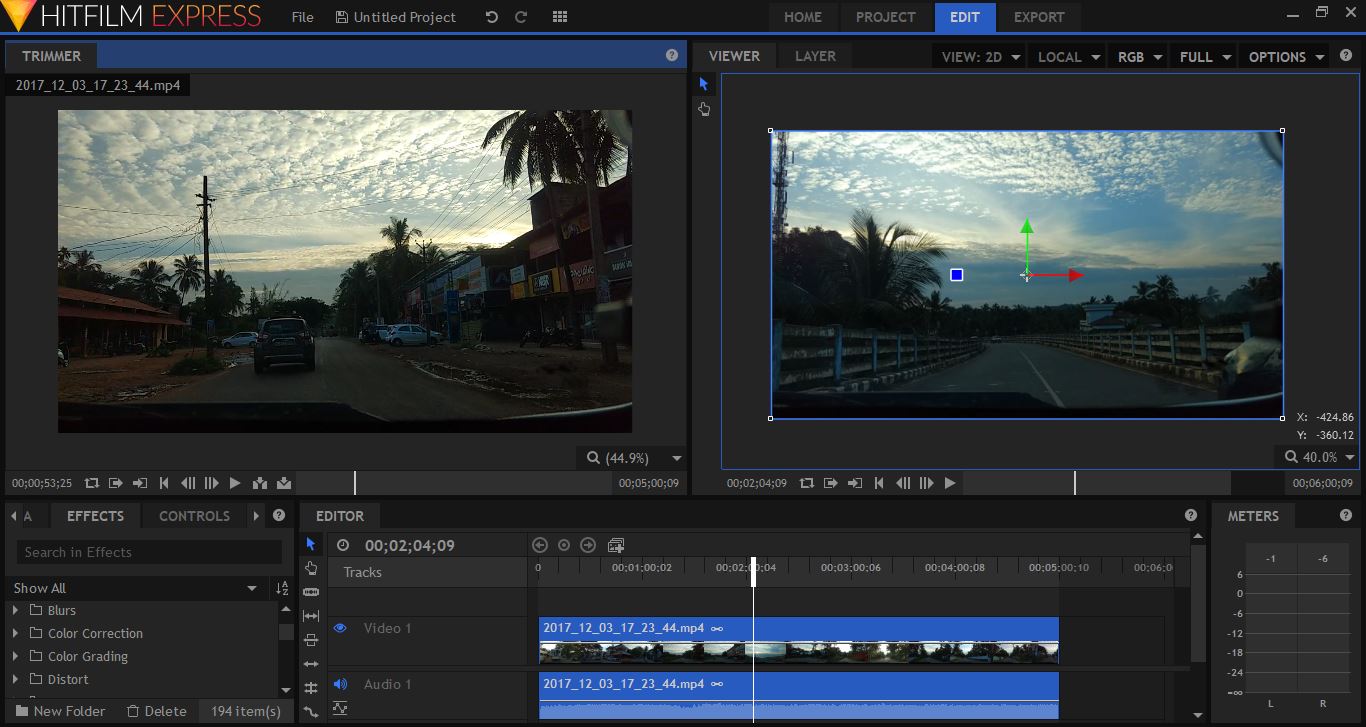Click the Undo arrow in the top bar
The image size is (1366, 727).
click(x=491, y=17)
